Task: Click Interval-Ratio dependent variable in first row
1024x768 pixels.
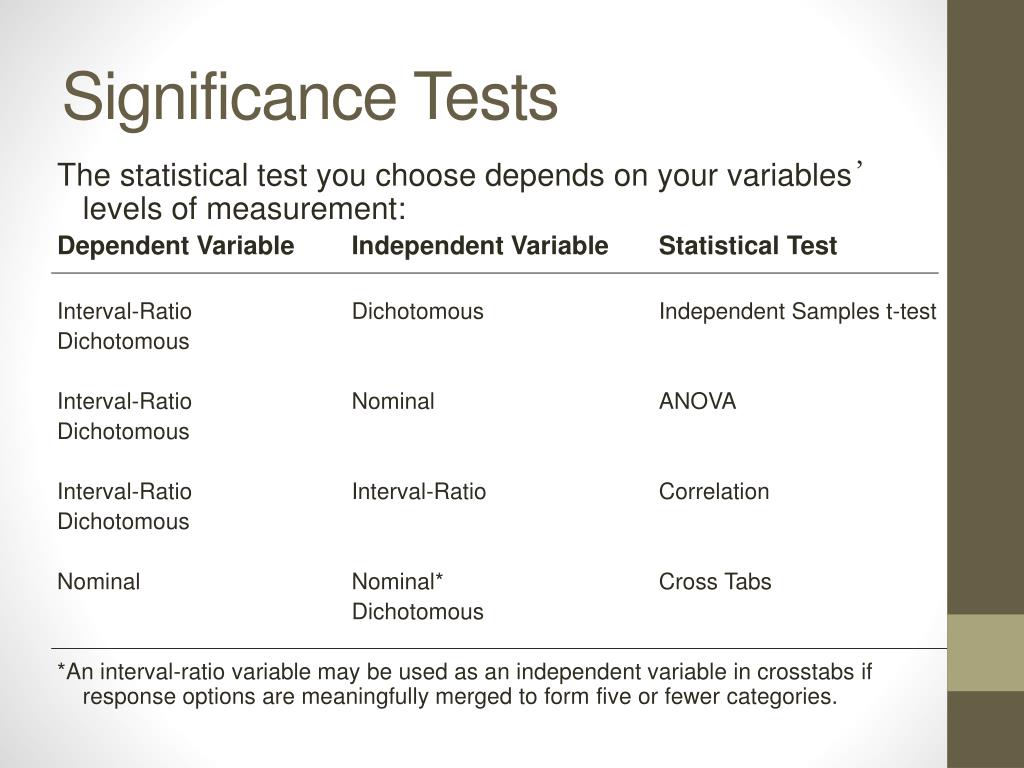Action: pyautogui.click(x=125, y=312)
